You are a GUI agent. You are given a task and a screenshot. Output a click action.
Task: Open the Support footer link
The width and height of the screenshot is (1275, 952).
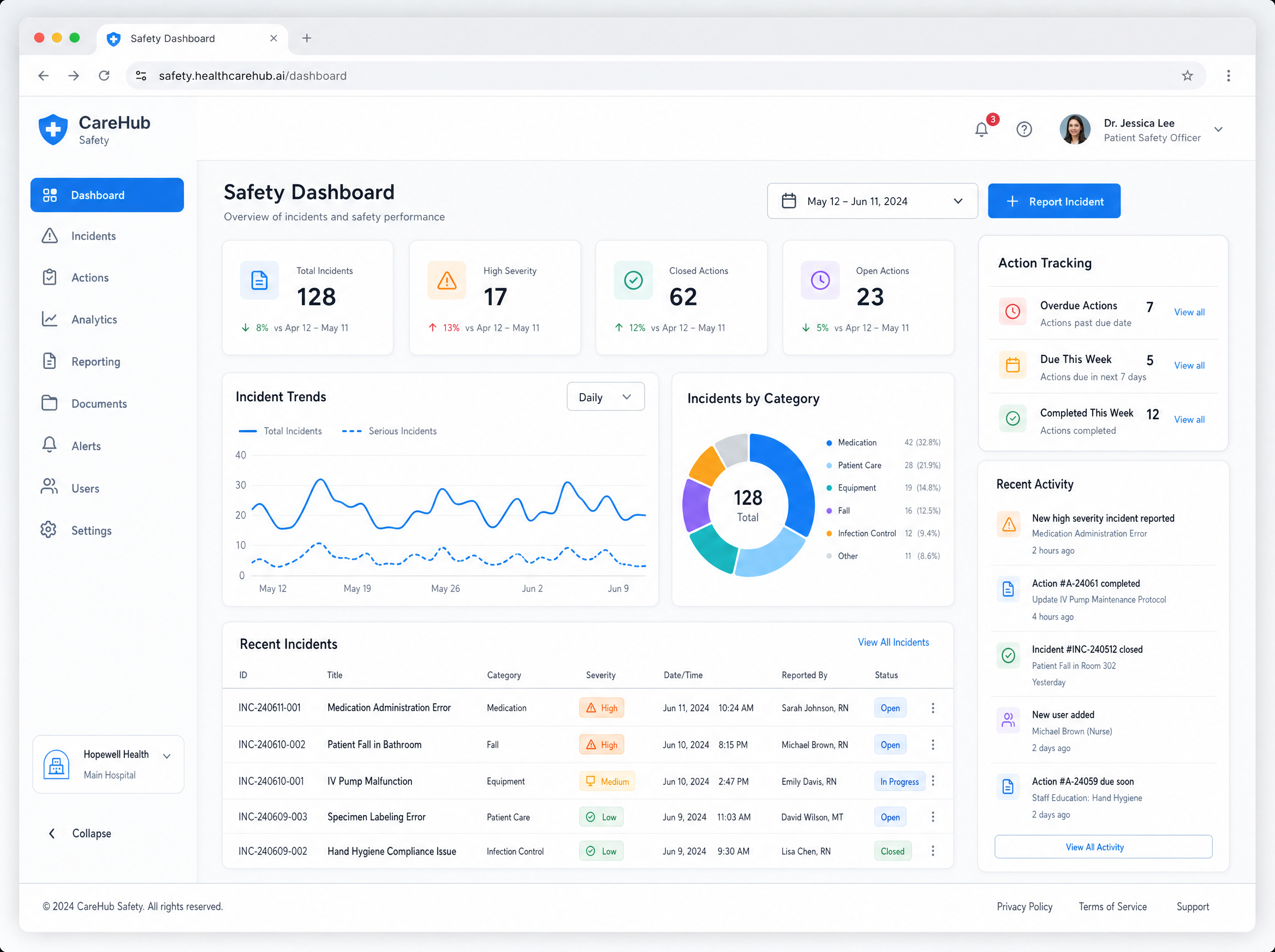[1193, 907]
